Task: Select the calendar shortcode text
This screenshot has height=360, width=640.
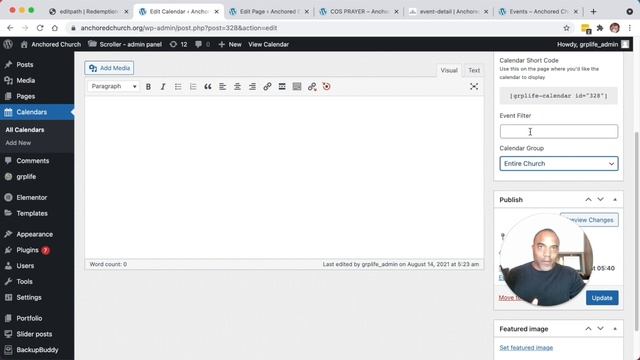Action: (558, 96)
